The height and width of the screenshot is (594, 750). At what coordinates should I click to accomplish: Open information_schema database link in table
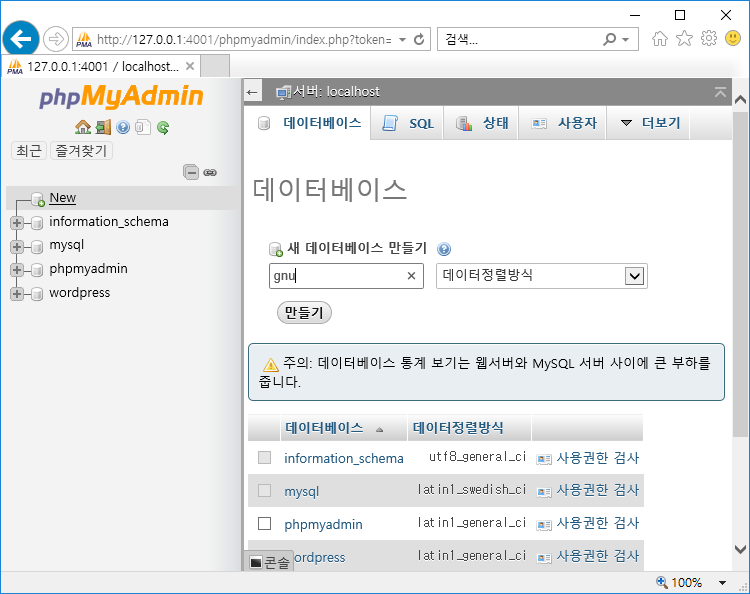coord(343,458)
